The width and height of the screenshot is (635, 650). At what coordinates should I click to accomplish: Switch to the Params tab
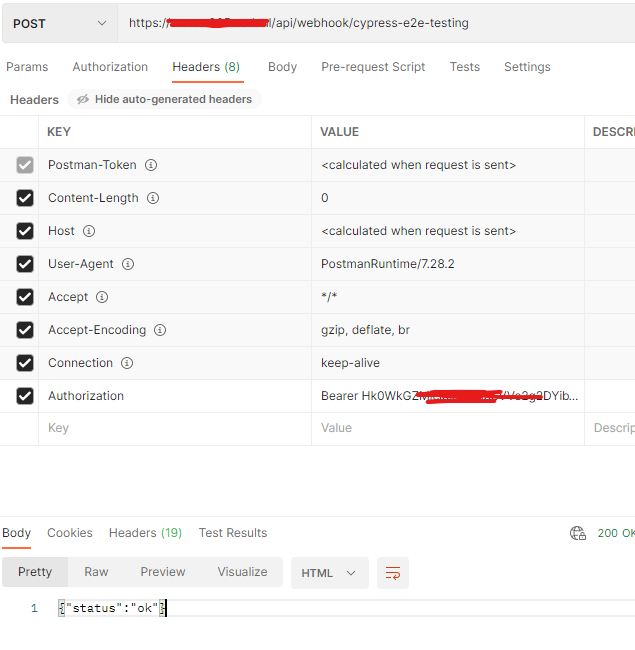coord(27,67)
